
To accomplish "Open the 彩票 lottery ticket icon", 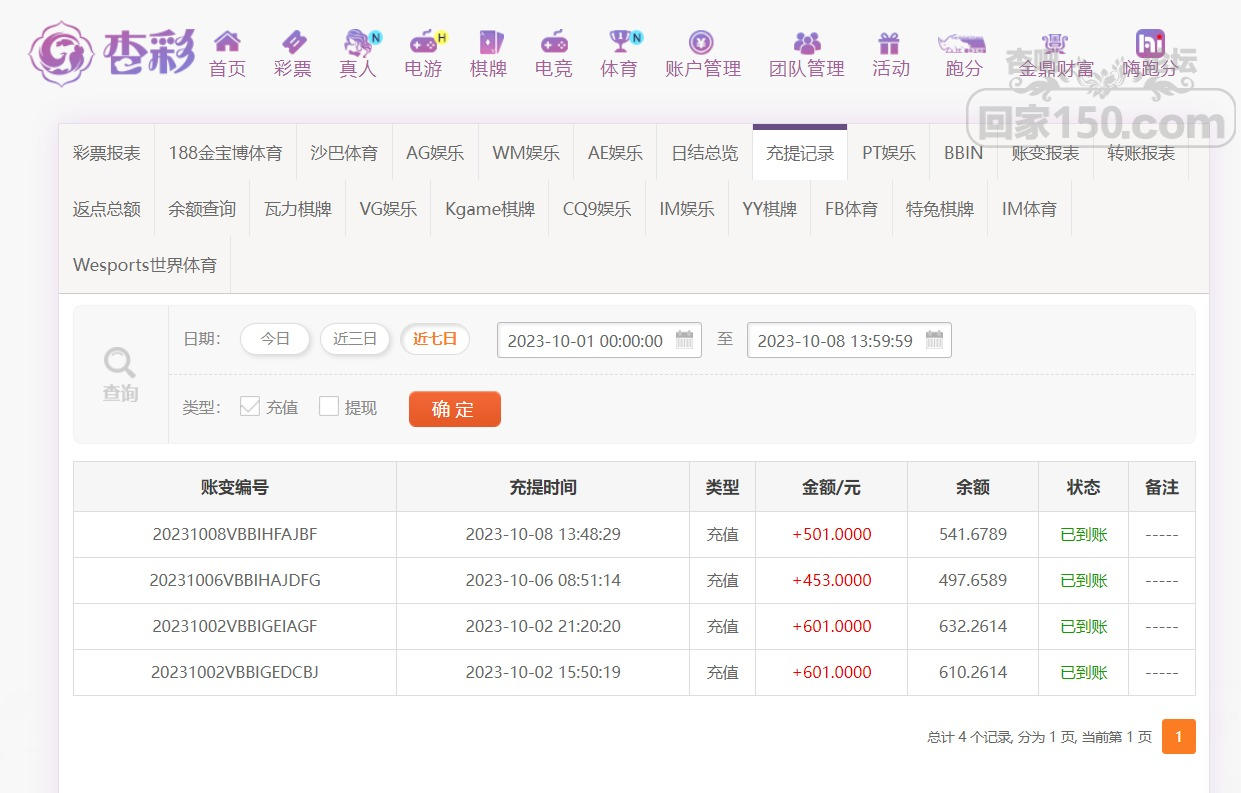I will (293, 42).
